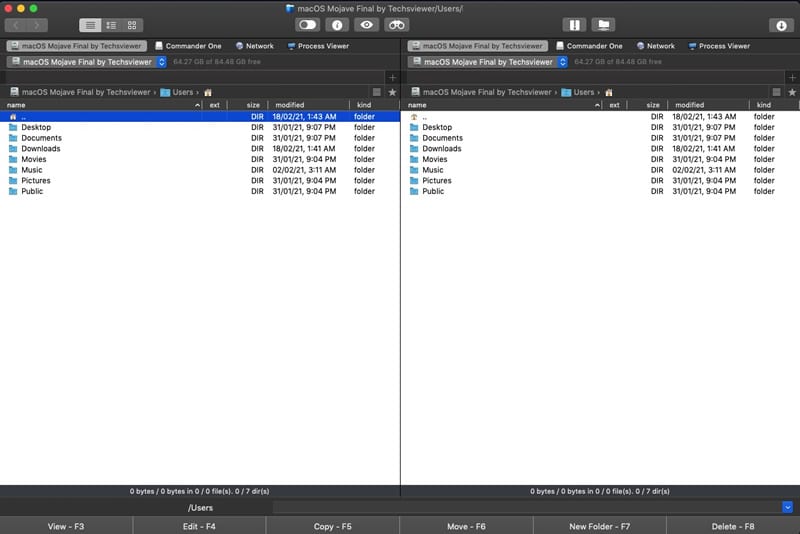The height and width of the screenshot is (534, 800).
Task: Open search with the binoculars icon
Action: point(396,24)
